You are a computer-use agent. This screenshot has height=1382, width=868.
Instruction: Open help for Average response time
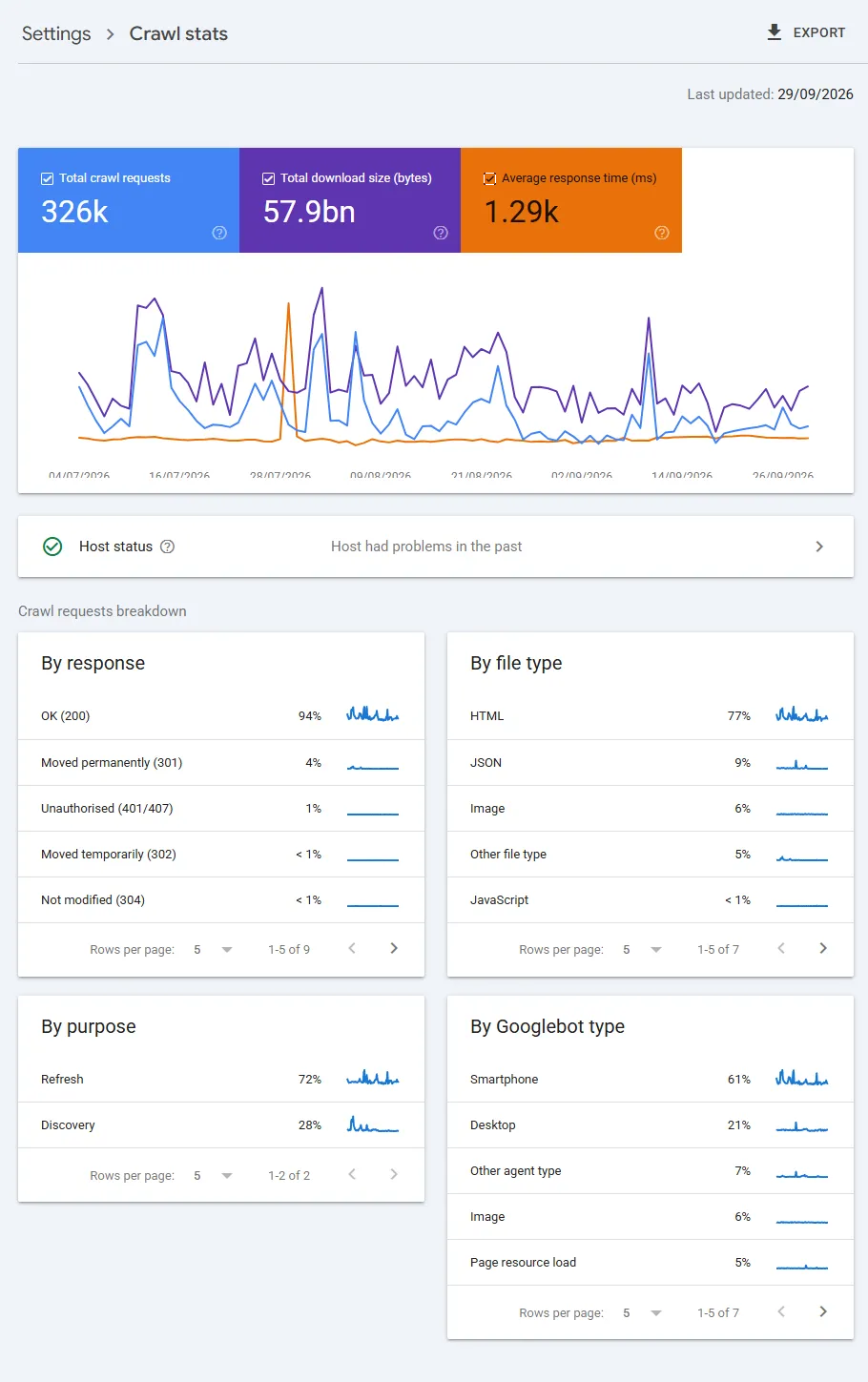[x=662, y=233]
